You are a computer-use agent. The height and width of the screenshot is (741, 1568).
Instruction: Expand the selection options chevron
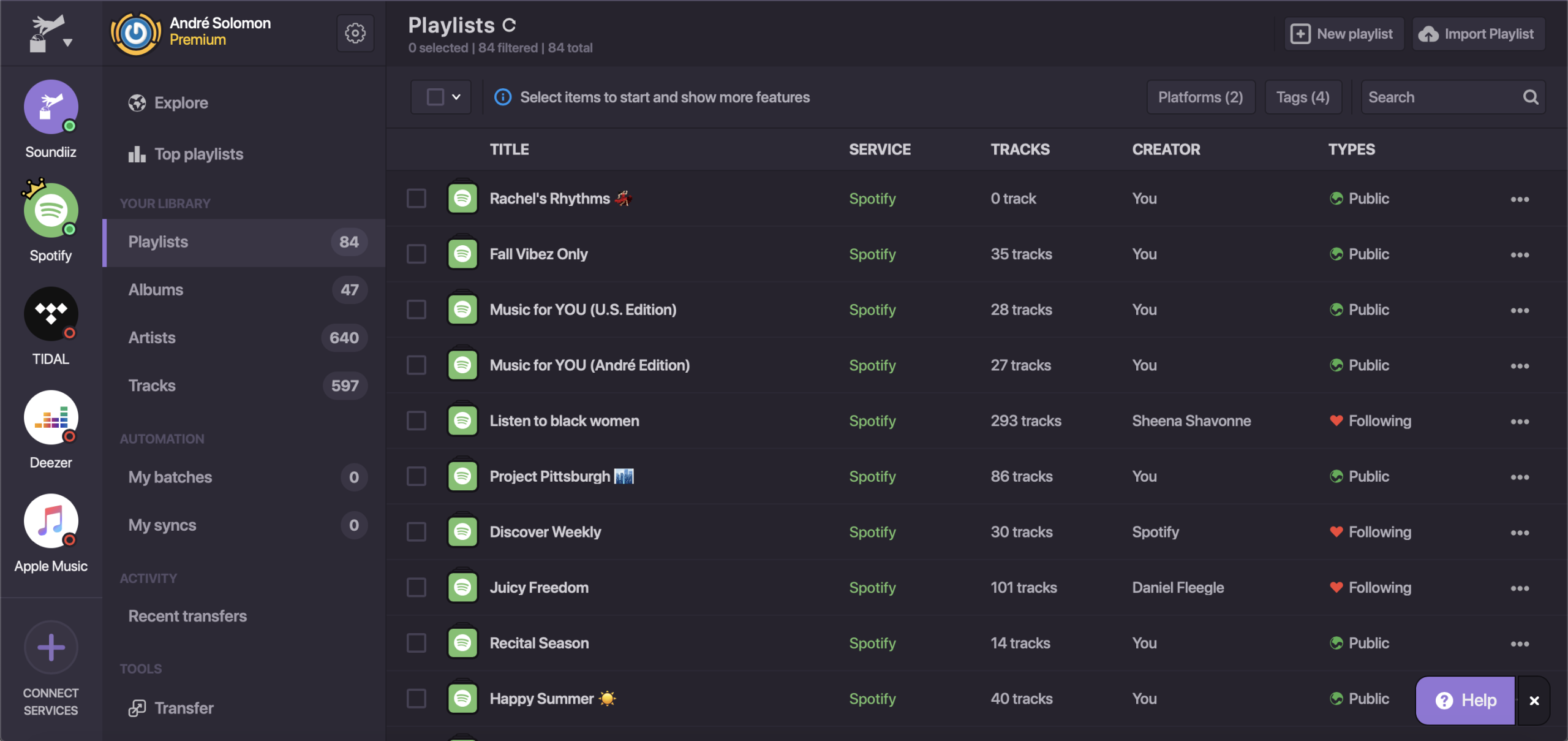point(456,97)
